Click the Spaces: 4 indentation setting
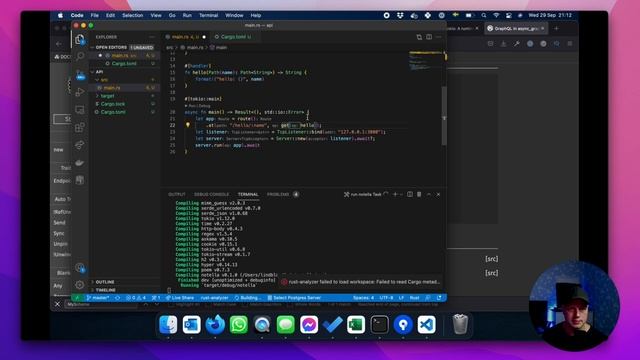 click(363, 298)
